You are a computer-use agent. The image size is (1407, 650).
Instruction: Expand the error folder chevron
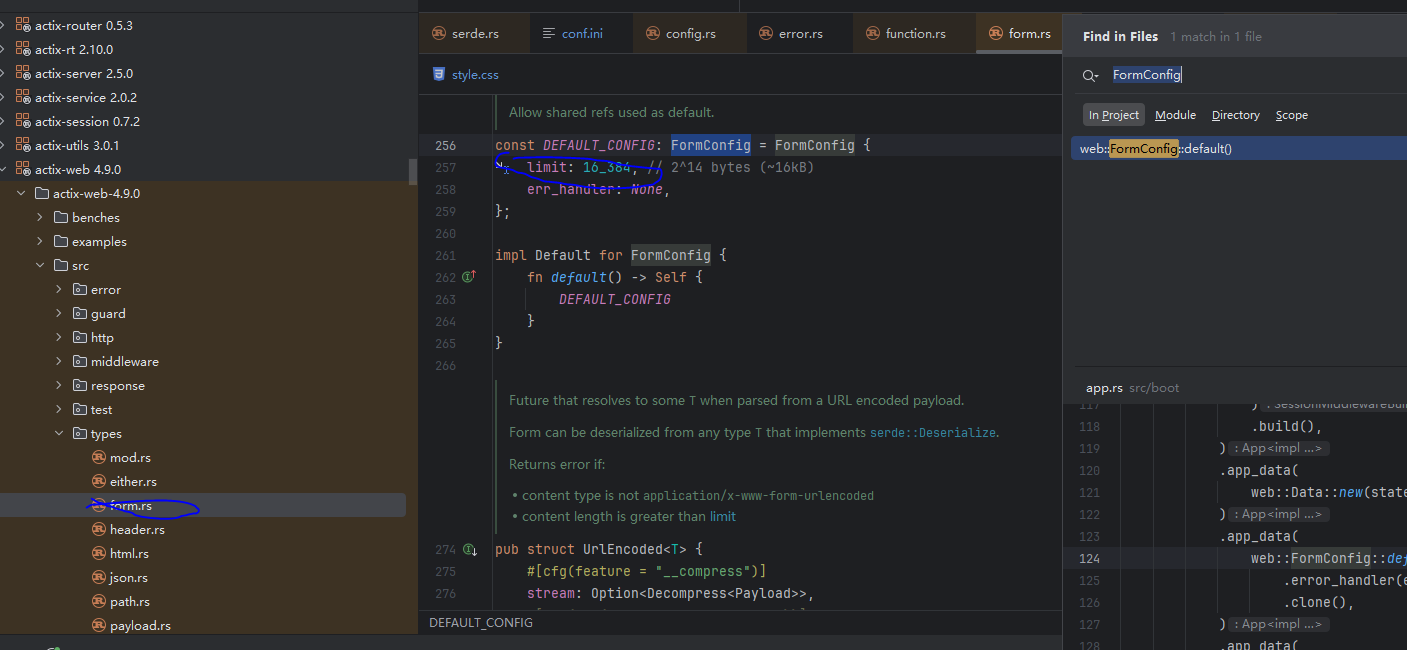(59, 289)
